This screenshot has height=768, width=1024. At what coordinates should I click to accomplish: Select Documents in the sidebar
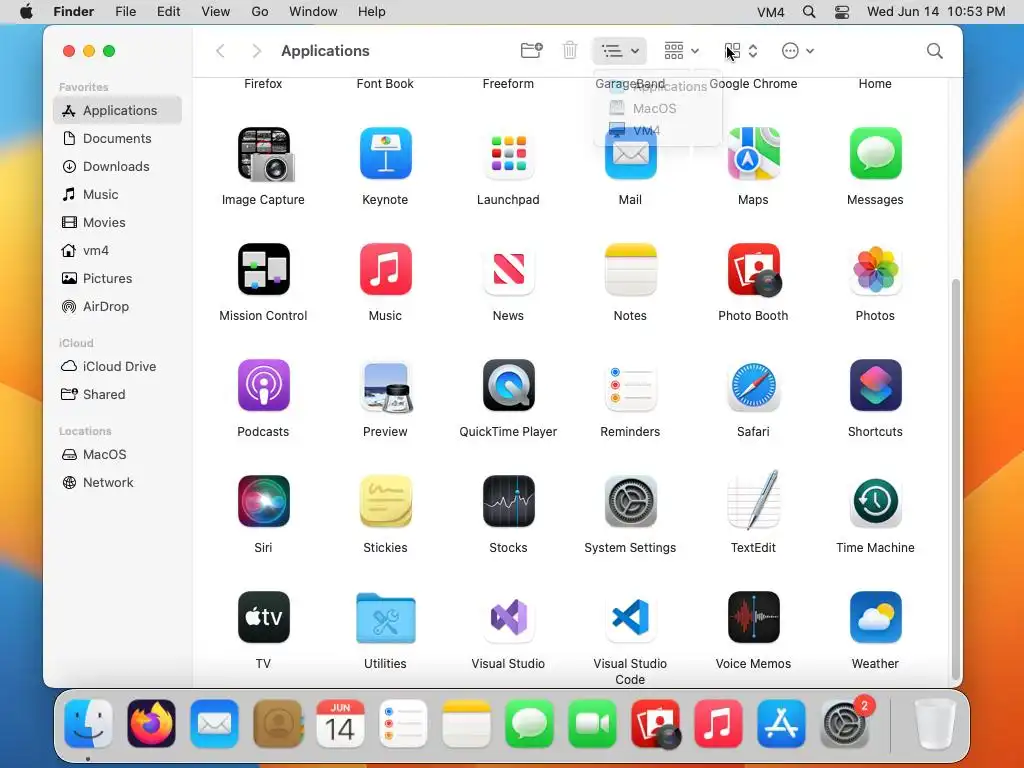coord(118,138)
